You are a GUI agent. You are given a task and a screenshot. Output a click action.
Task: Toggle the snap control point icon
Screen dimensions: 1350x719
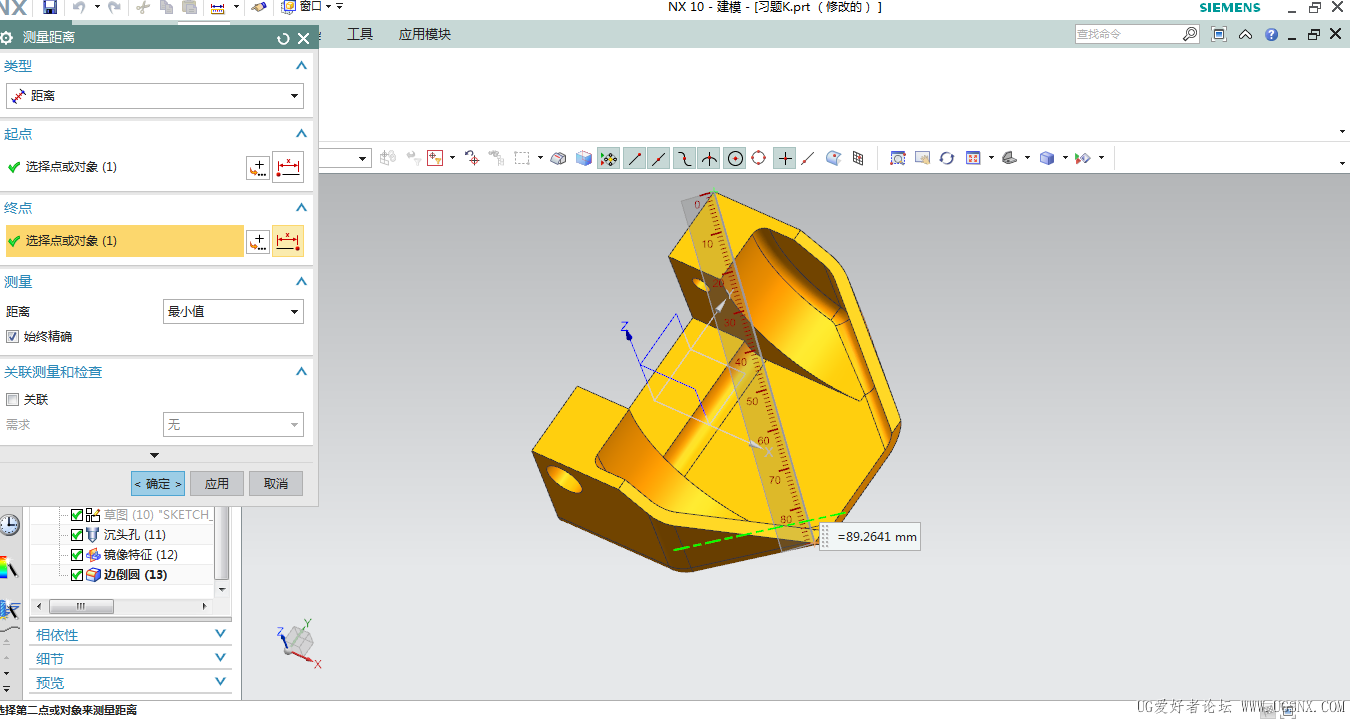pyautogui.click(x=684, y=158)
